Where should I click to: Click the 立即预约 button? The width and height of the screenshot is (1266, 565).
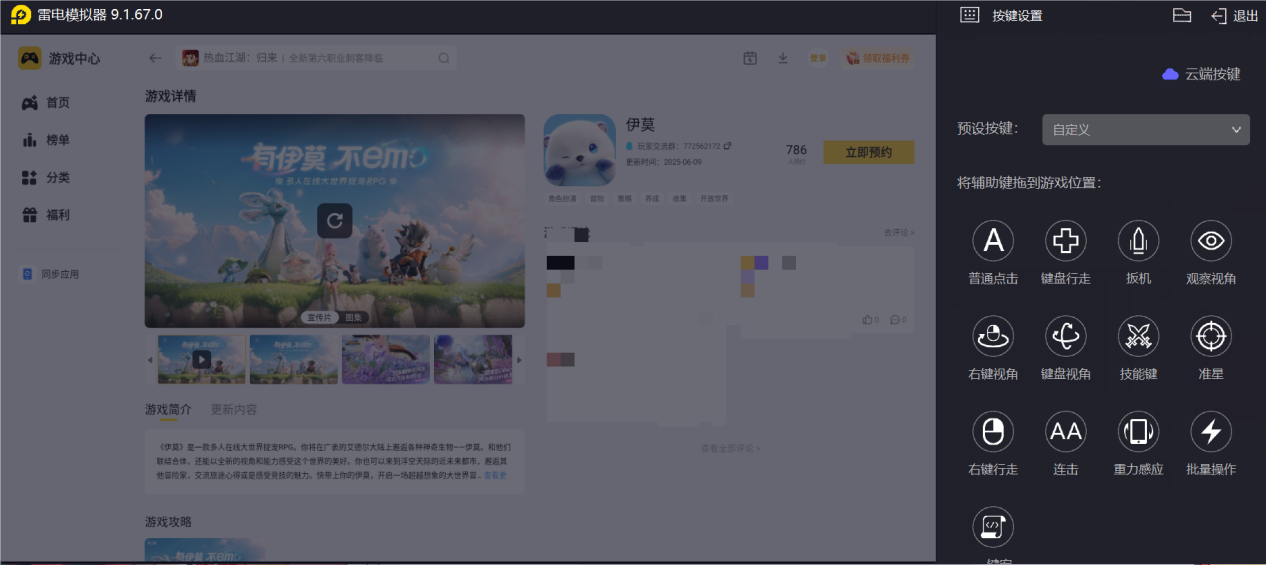(x=868, y=152)
